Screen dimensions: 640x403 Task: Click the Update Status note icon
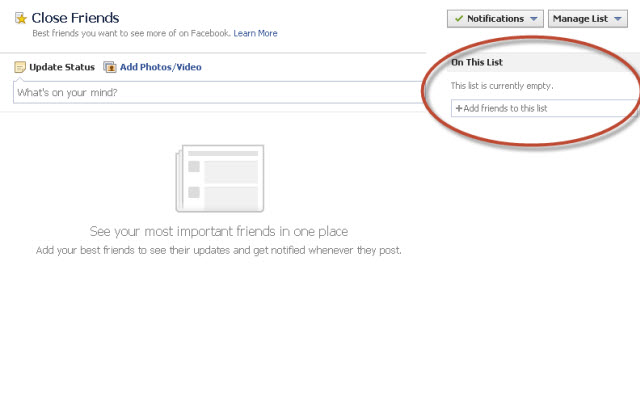20,67
